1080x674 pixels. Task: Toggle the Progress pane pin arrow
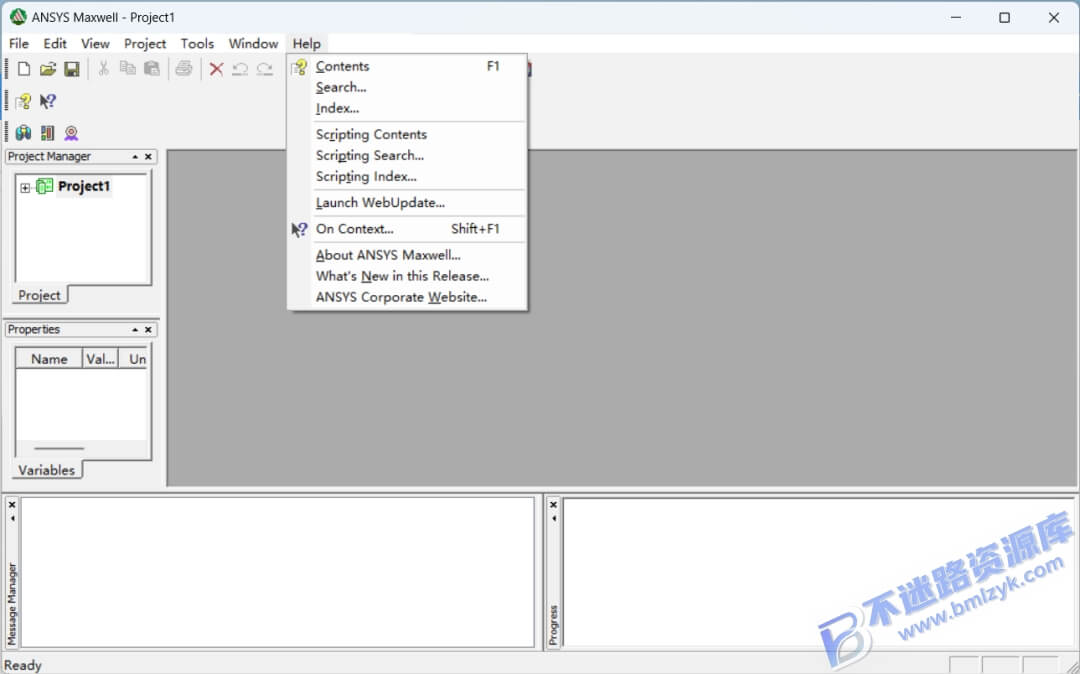553,518
